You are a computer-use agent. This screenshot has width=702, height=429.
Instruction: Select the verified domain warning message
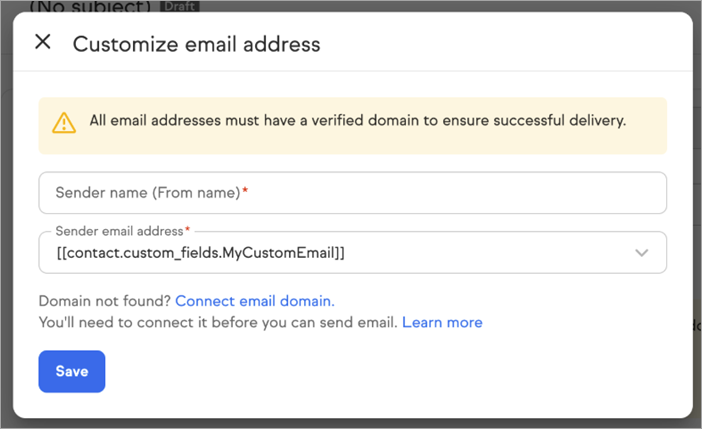357,121
